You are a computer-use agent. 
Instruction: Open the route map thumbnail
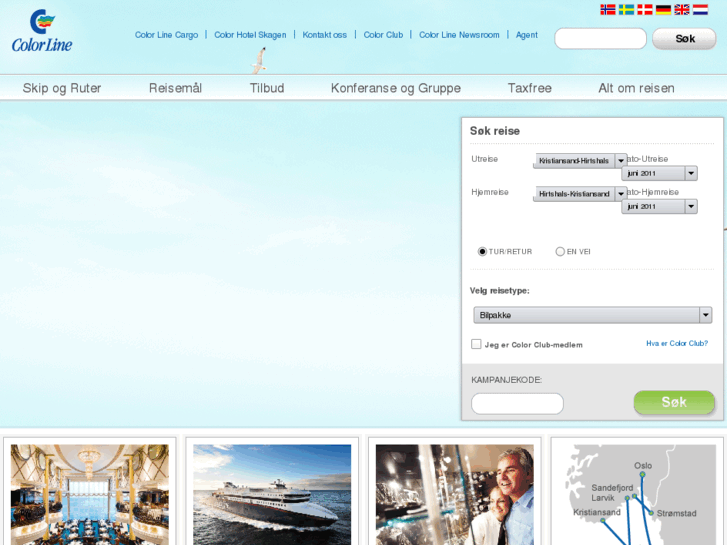(x=638, y=494)
